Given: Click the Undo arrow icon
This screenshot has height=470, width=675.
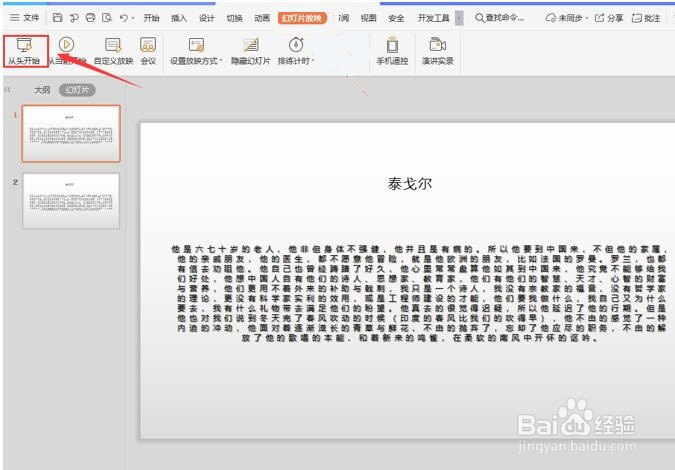Looking at the screenshot, I should coord(124,18).
